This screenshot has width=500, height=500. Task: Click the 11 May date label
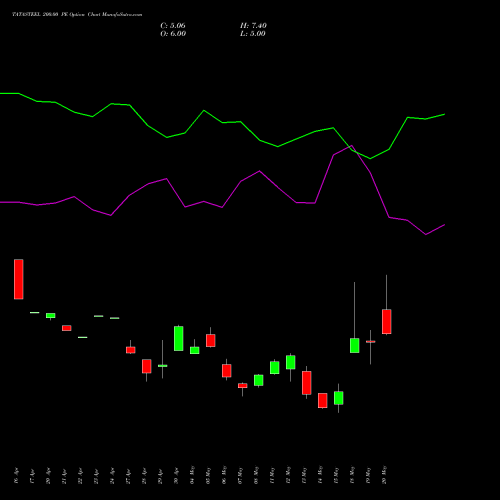pyautogui.click(x=273, y=475)
